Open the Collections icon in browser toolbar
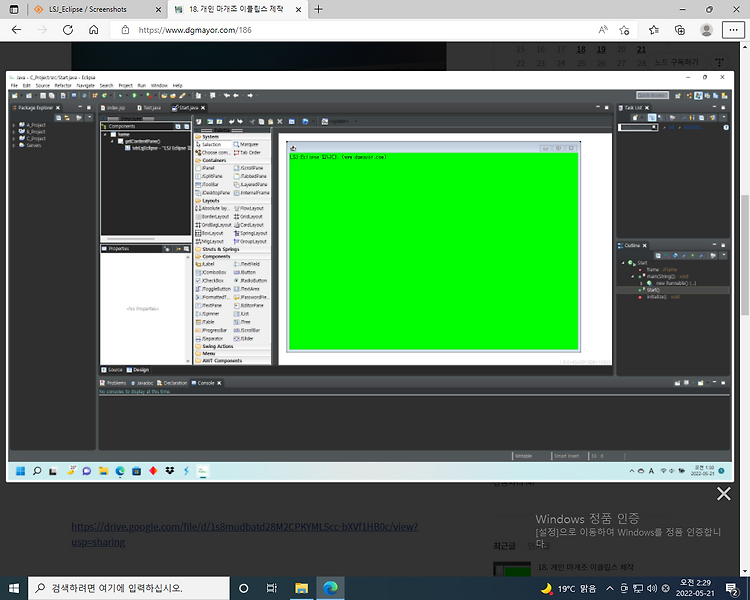The height and width of the screenshot is (600, 750). click(680, 30)
